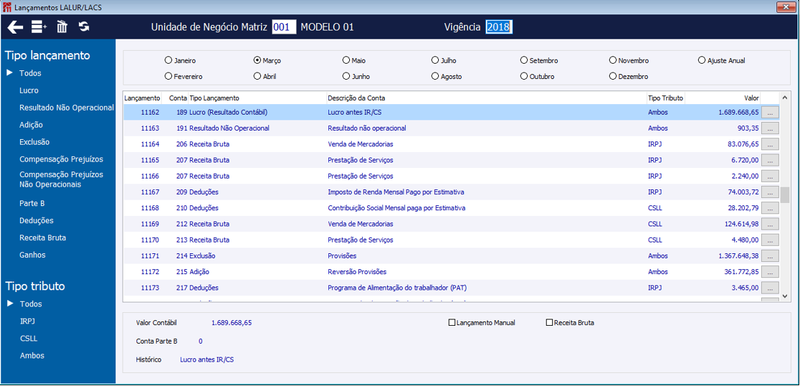Click the back arrow icon
The height and width of the screenshot is (386, 800).
[x=15, y=27]
